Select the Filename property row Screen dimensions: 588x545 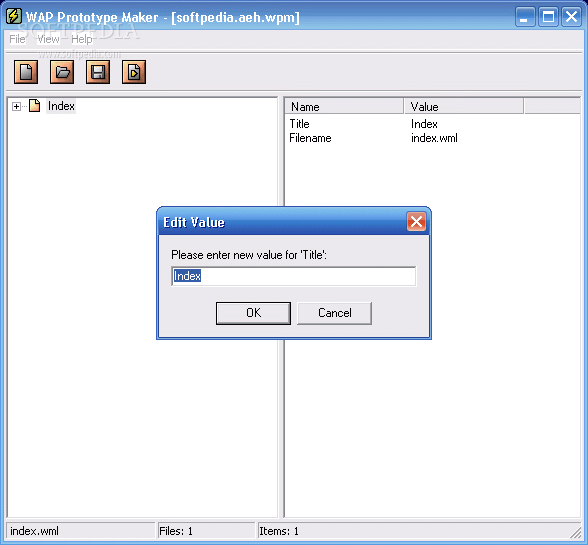[x=432, y=138]
